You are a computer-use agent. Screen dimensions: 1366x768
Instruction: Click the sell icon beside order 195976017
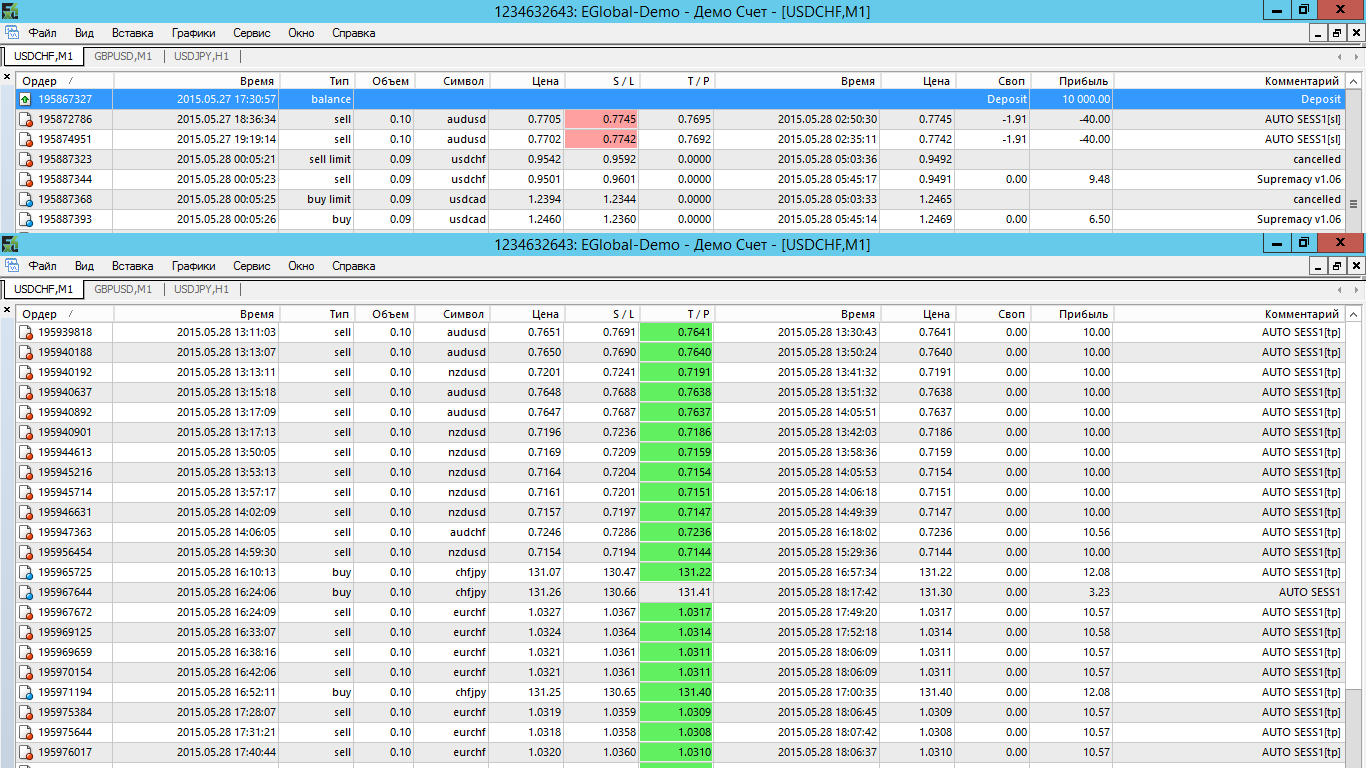26,752
